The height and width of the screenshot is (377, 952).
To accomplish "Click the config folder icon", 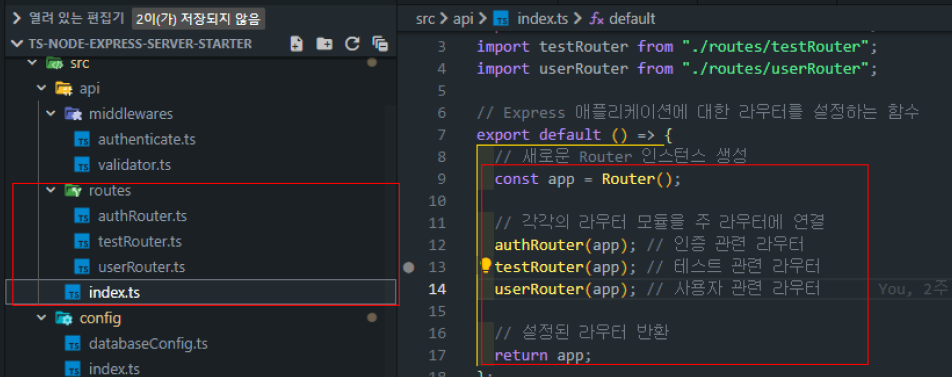I will 63,318.
